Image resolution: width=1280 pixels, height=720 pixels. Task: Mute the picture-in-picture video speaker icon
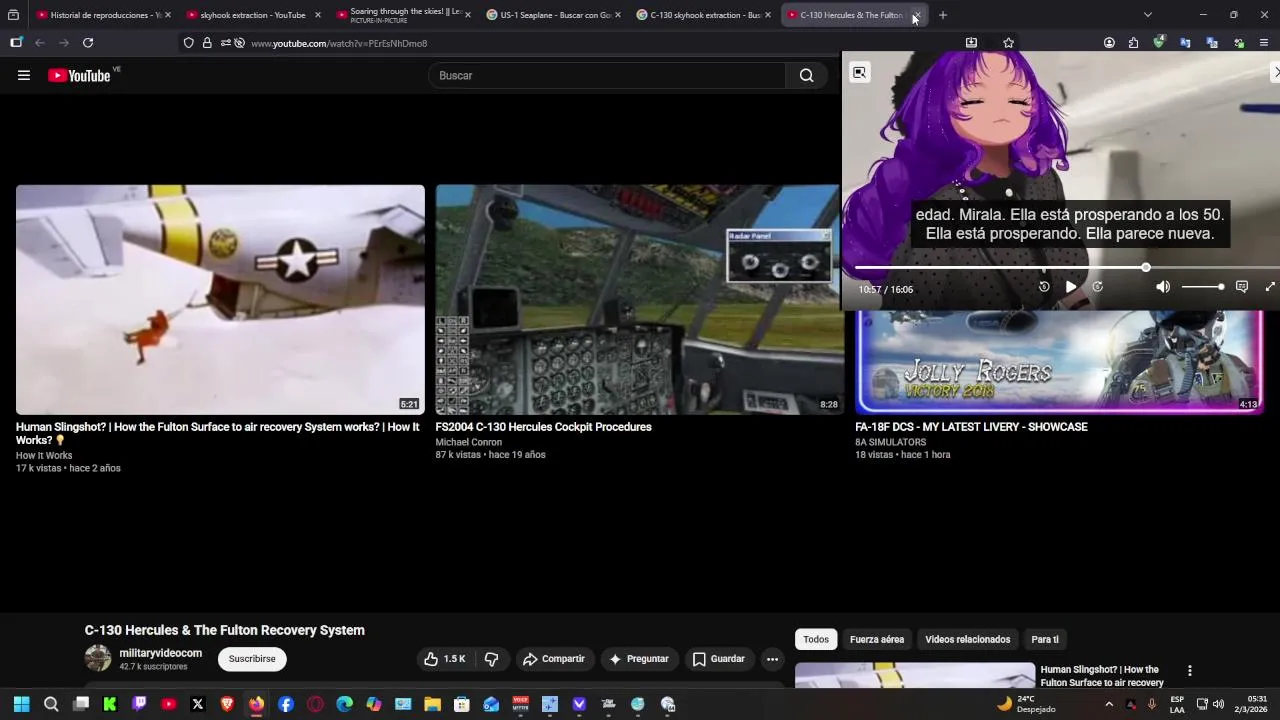(x=1163, y=287)
